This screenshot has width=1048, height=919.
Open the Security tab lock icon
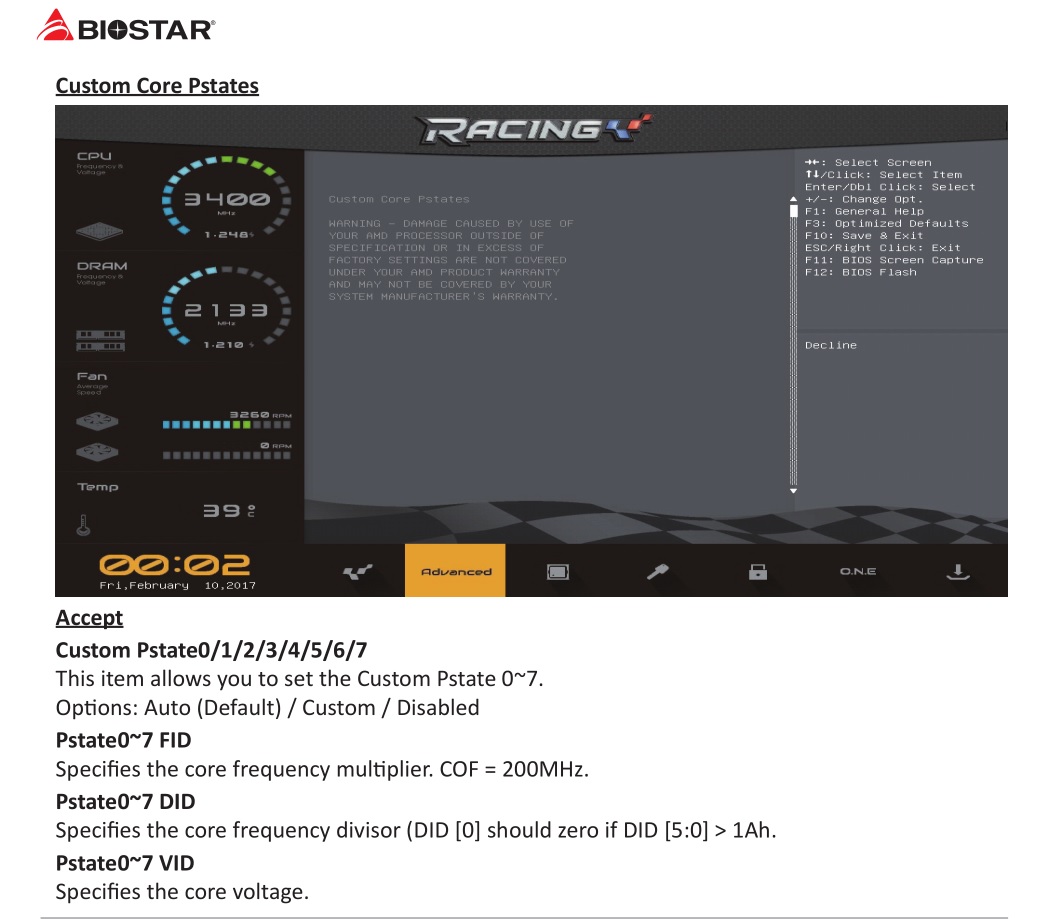click(758, 572)
